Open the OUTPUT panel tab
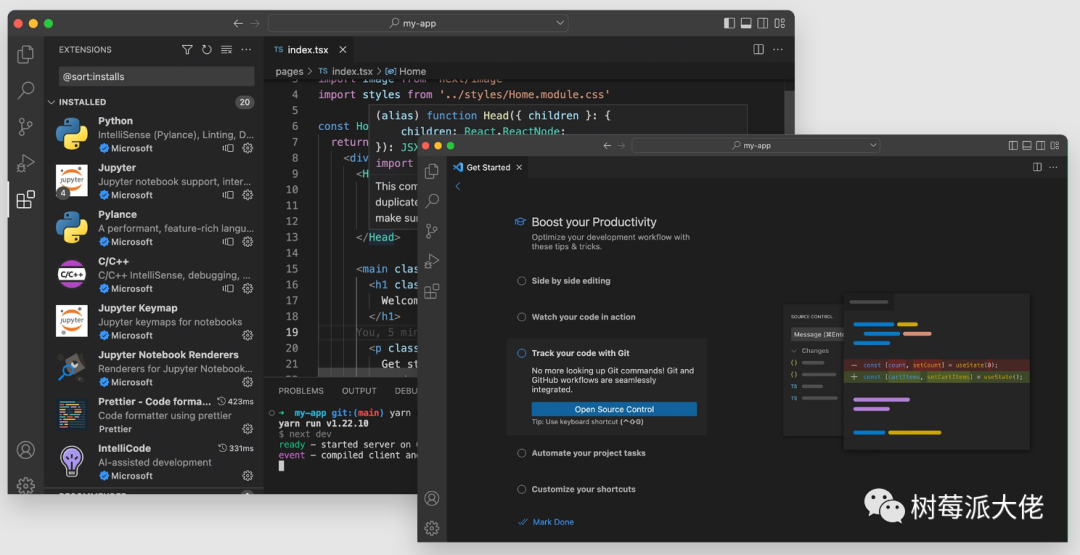1080x555 pixels. click(360, 391)
